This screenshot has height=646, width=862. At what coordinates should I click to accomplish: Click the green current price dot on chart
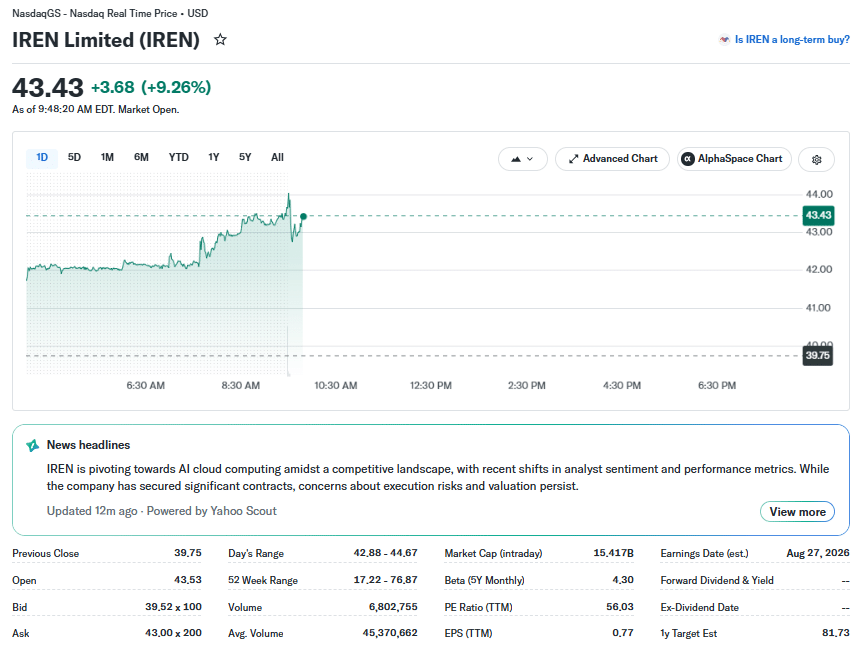(x=303, y=217)
